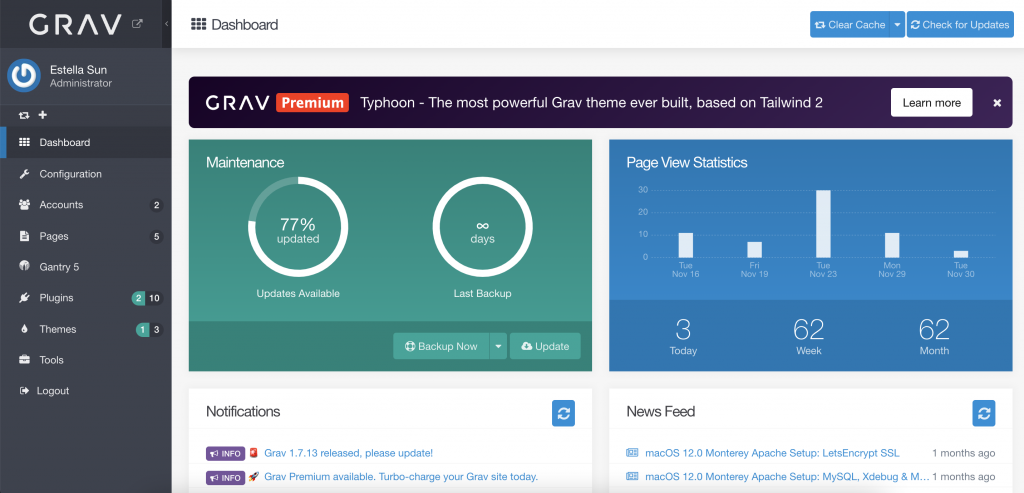Click the user avatar power icon
This screenshot has width=1024, height=493.
(24, 75)
